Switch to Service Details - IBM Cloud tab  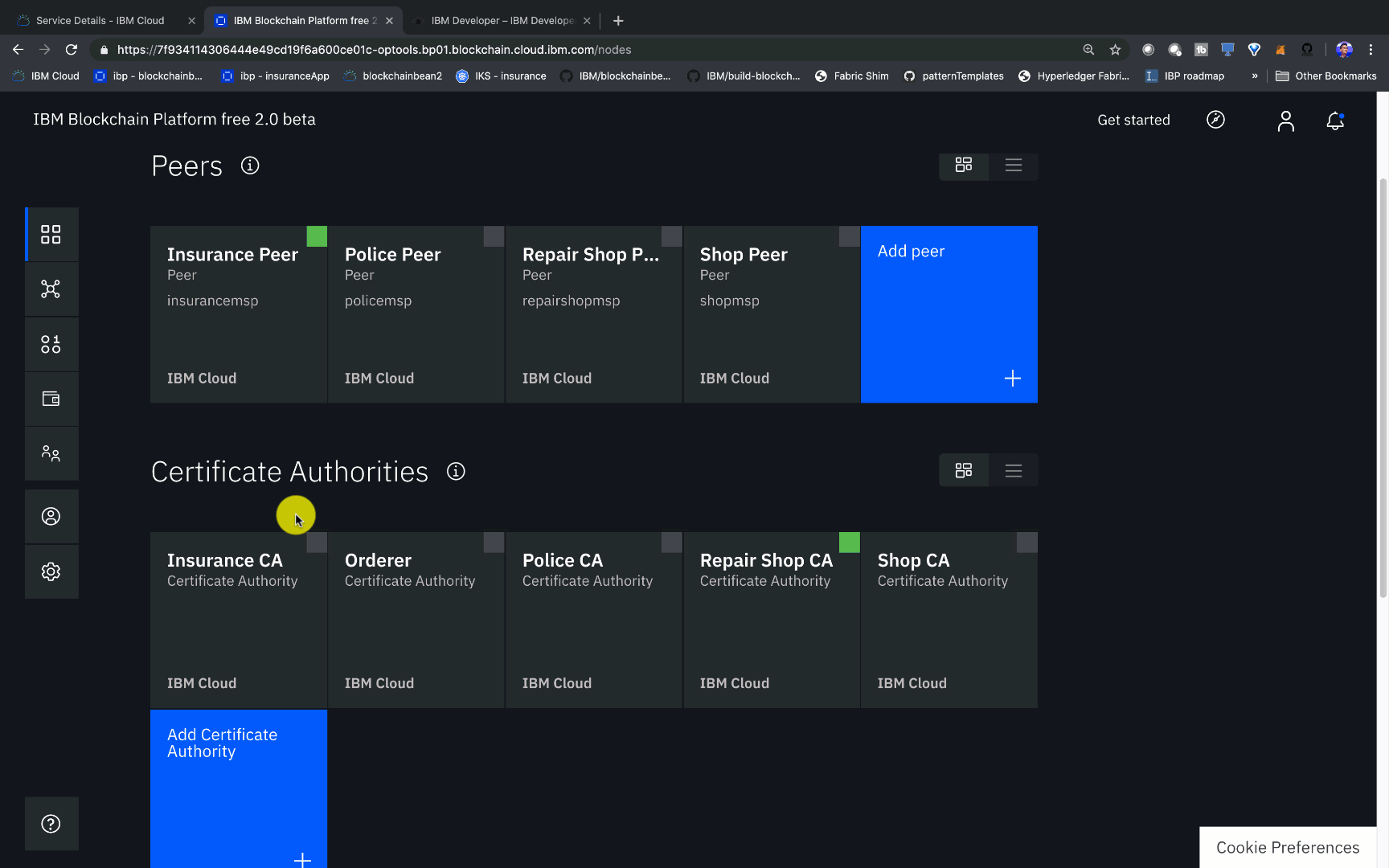[x=100, y=21]
